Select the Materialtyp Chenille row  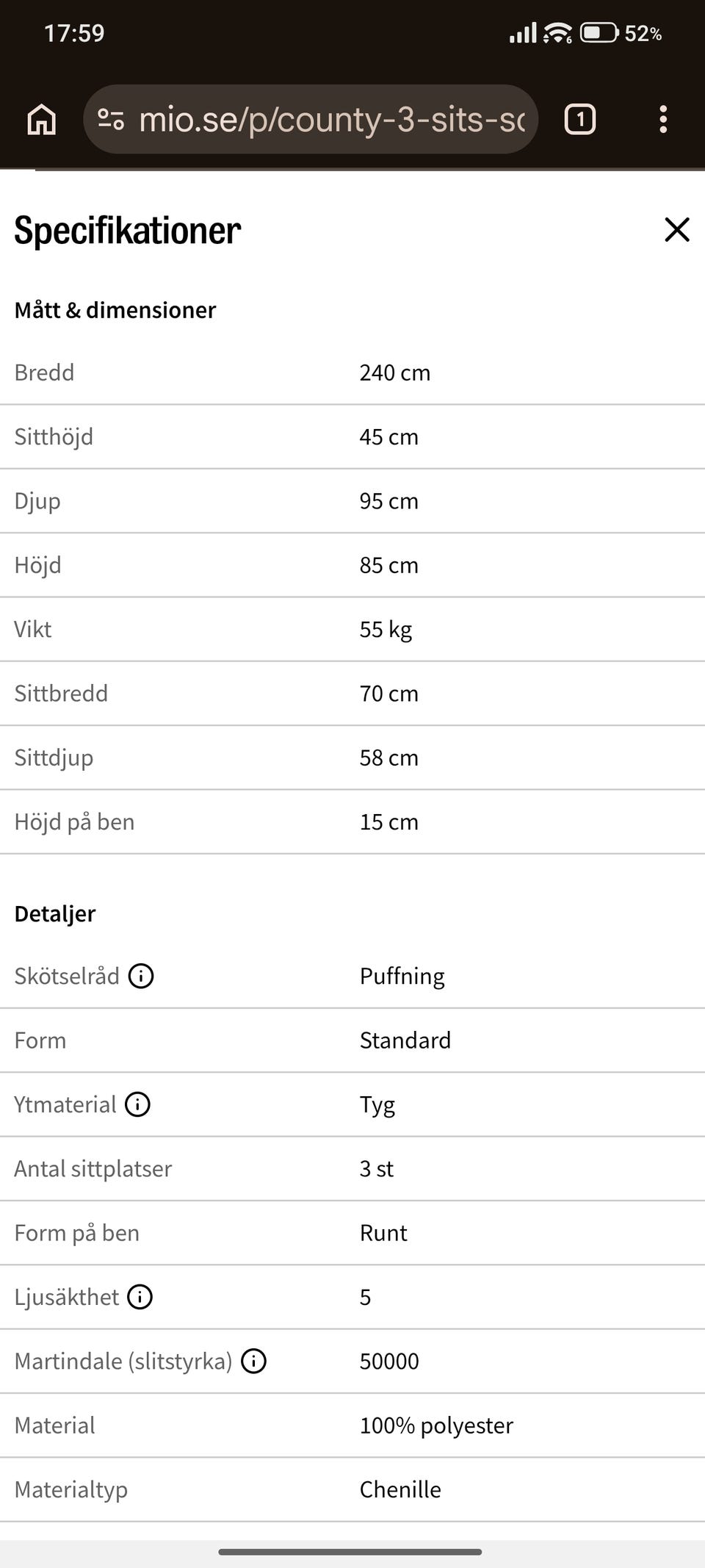352,1489
